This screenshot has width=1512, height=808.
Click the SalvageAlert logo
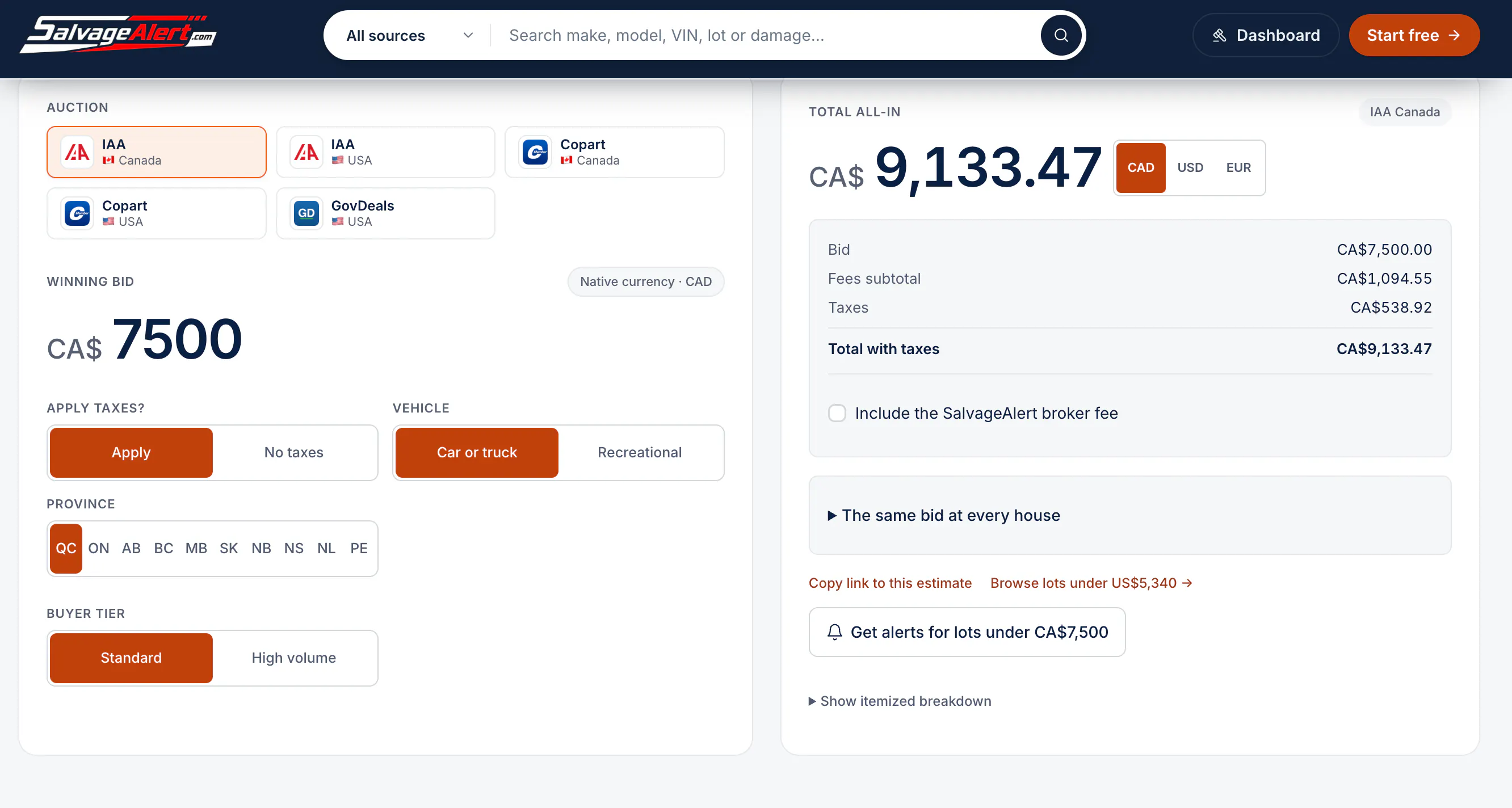(118, 35)
